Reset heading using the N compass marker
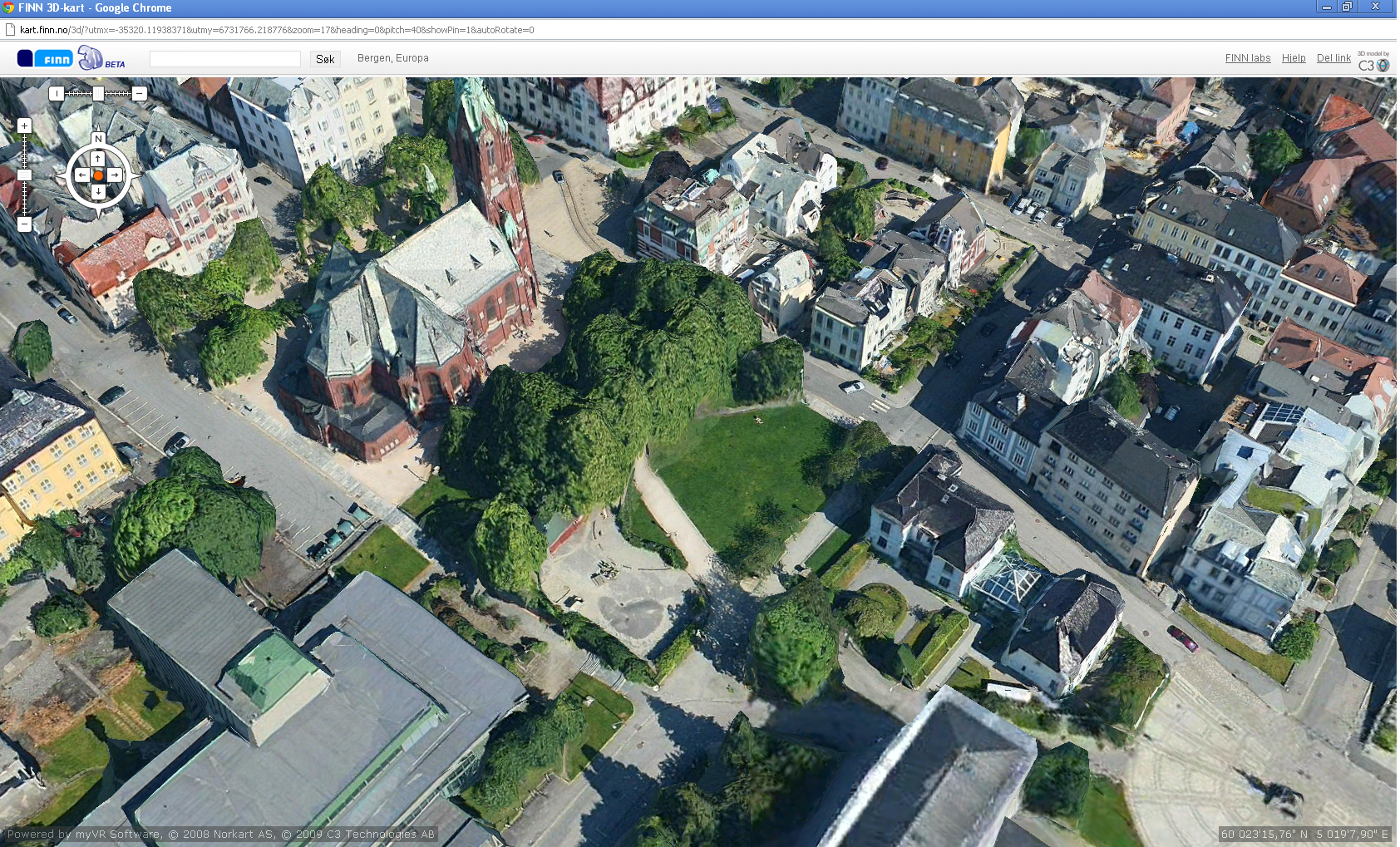The width and height of the screenshot is (1400, 847). click(x=98, y=139)
